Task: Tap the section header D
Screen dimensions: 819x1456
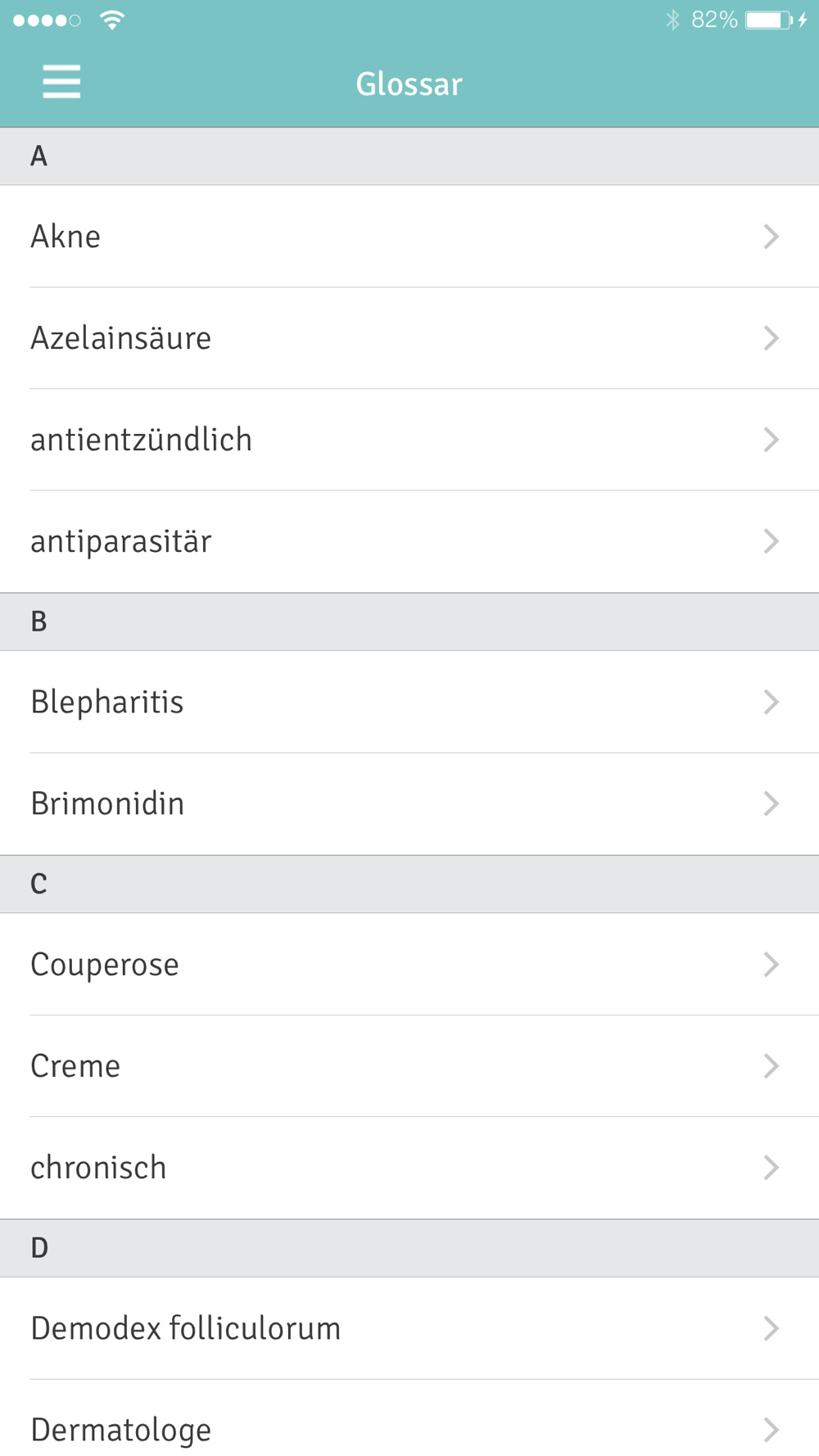Action: pyautogui.click(x=409, y=1248)
